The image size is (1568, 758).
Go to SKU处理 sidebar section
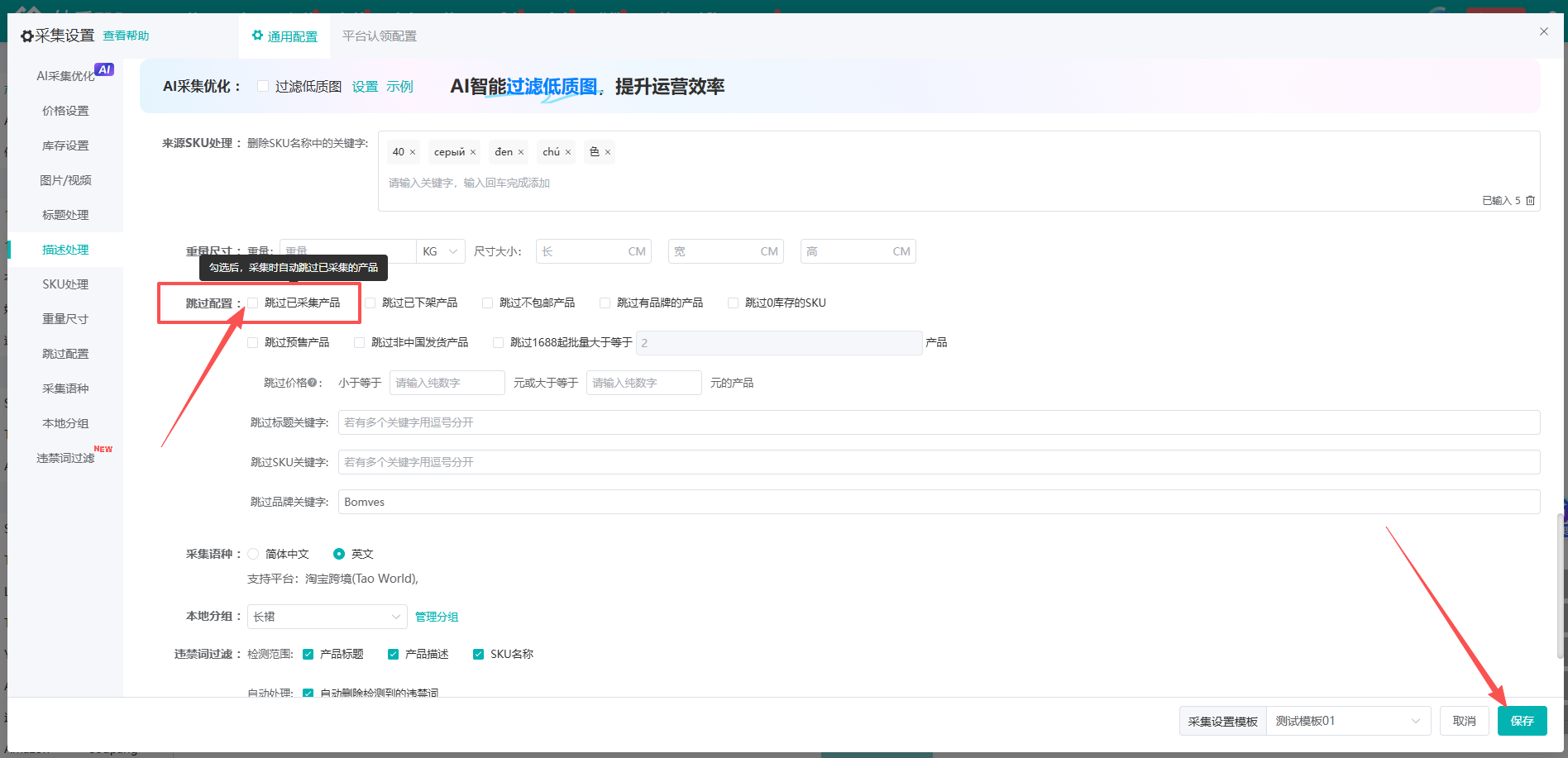66,284
